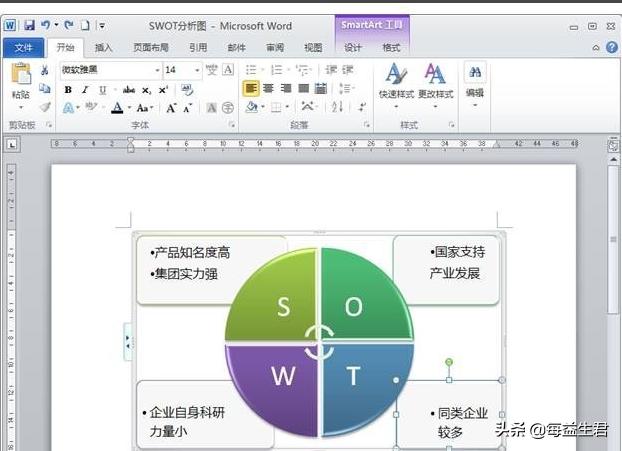Click the Undo arrow in quick access toolbar
Image resolution: width=622 pixels, height=451 pixels.
tap(46, 24)
